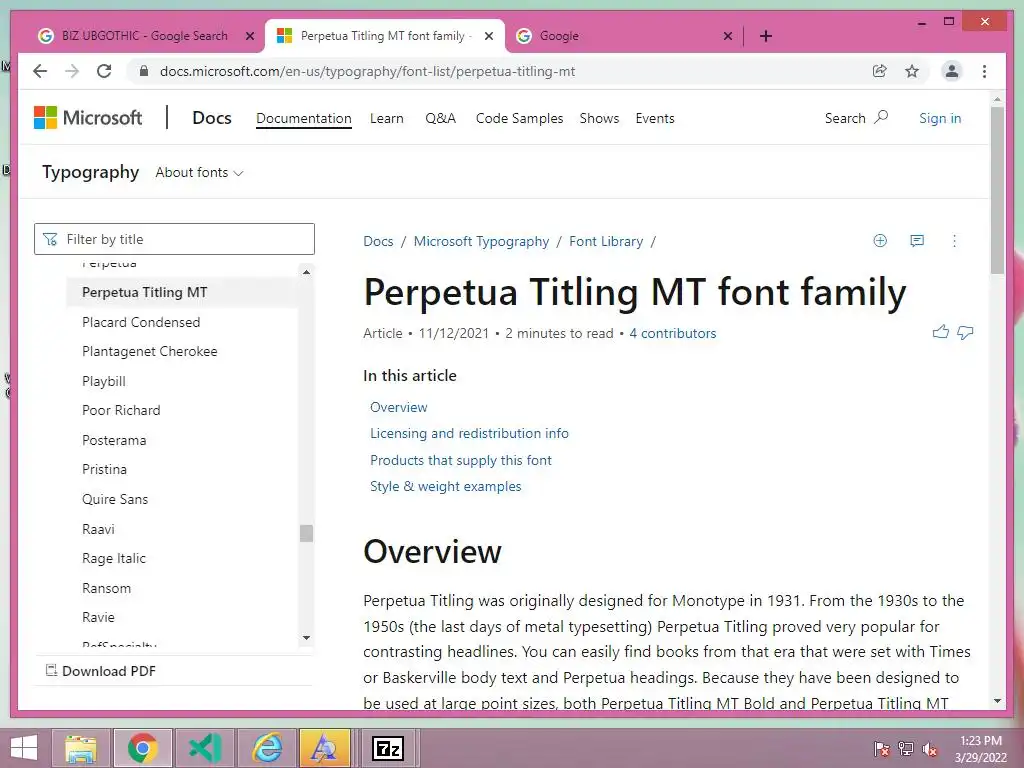
Task: Open the Documentation menu item
Action: 304,118
